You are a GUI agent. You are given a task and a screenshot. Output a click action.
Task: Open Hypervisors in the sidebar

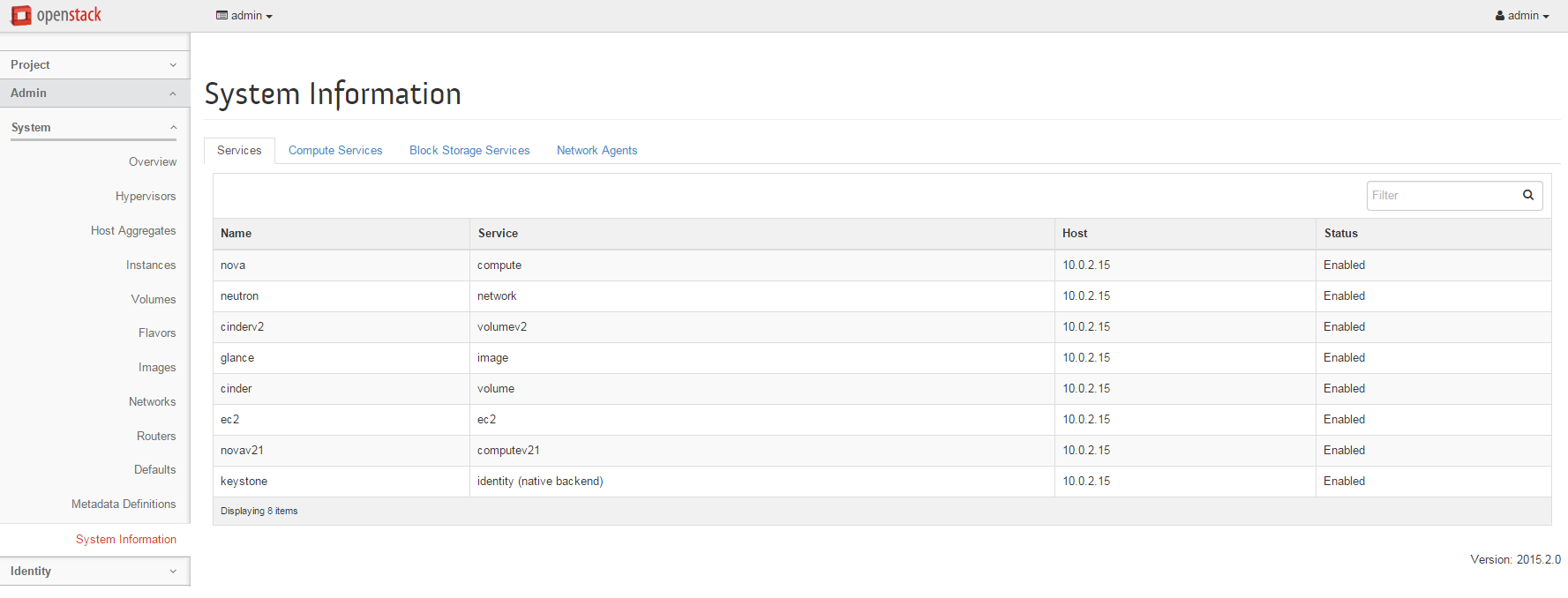click(146, 196)
